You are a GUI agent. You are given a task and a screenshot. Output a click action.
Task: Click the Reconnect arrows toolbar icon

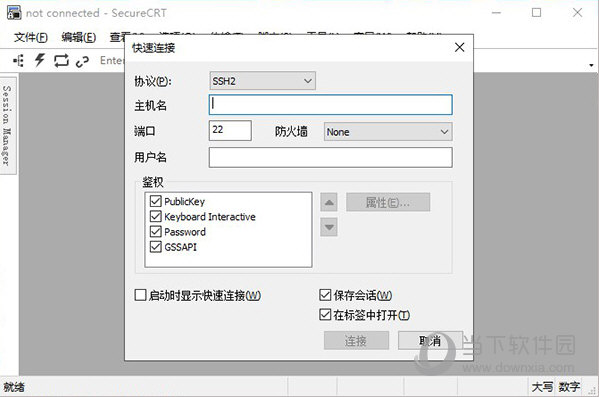point(61,60)
